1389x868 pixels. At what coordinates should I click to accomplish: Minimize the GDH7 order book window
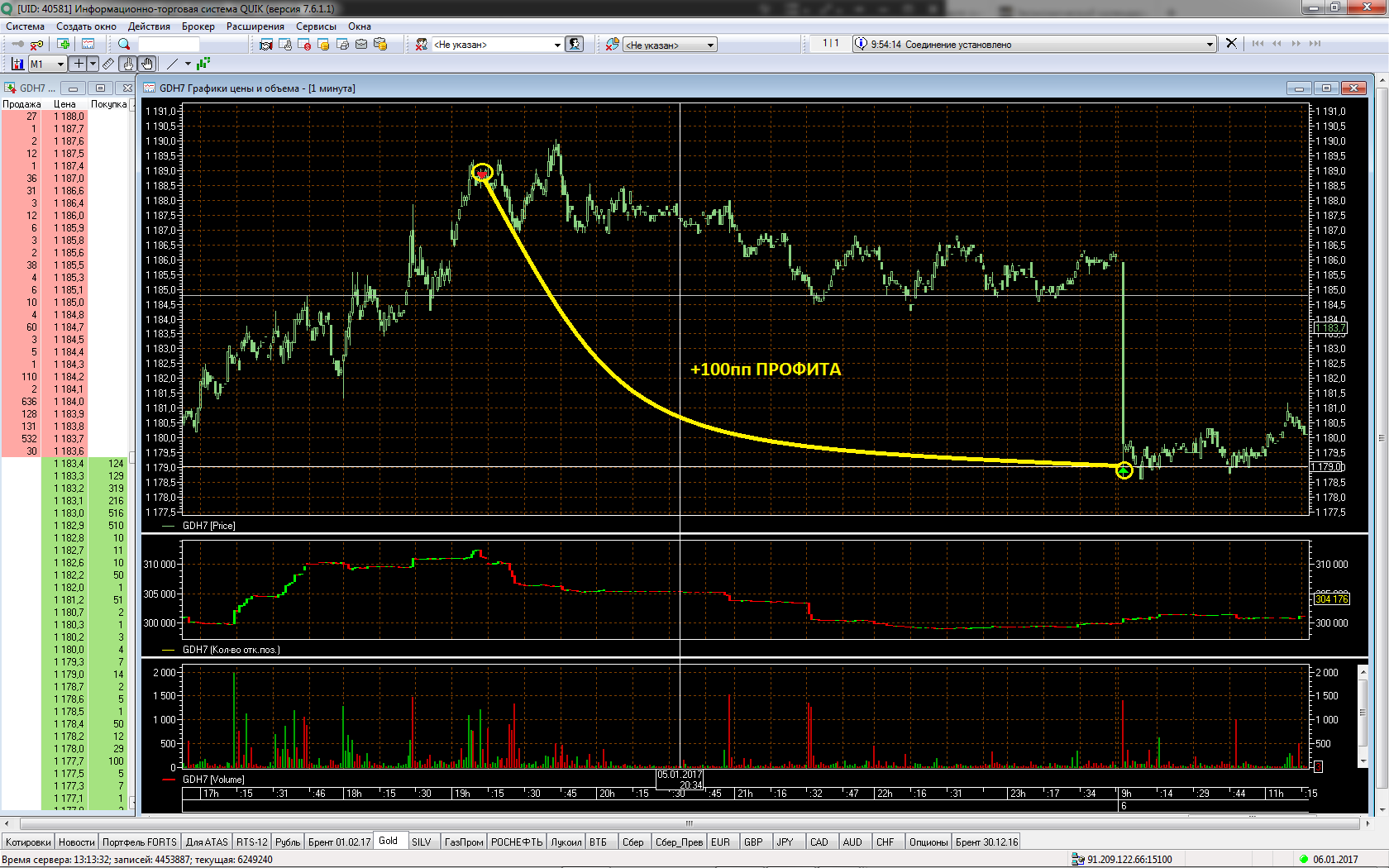pyautogui.click(x=73, y=88)
